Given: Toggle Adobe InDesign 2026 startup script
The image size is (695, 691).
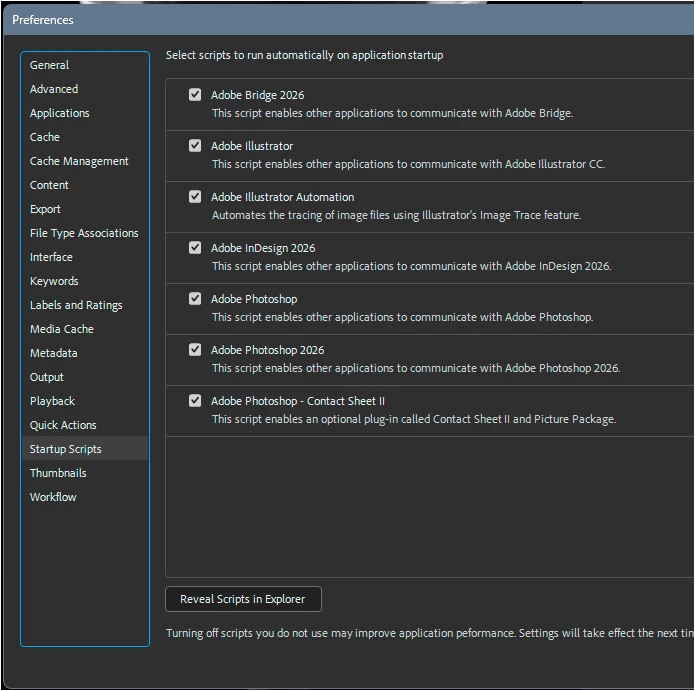Looking at the screenshot, I should tap(195, 248).
